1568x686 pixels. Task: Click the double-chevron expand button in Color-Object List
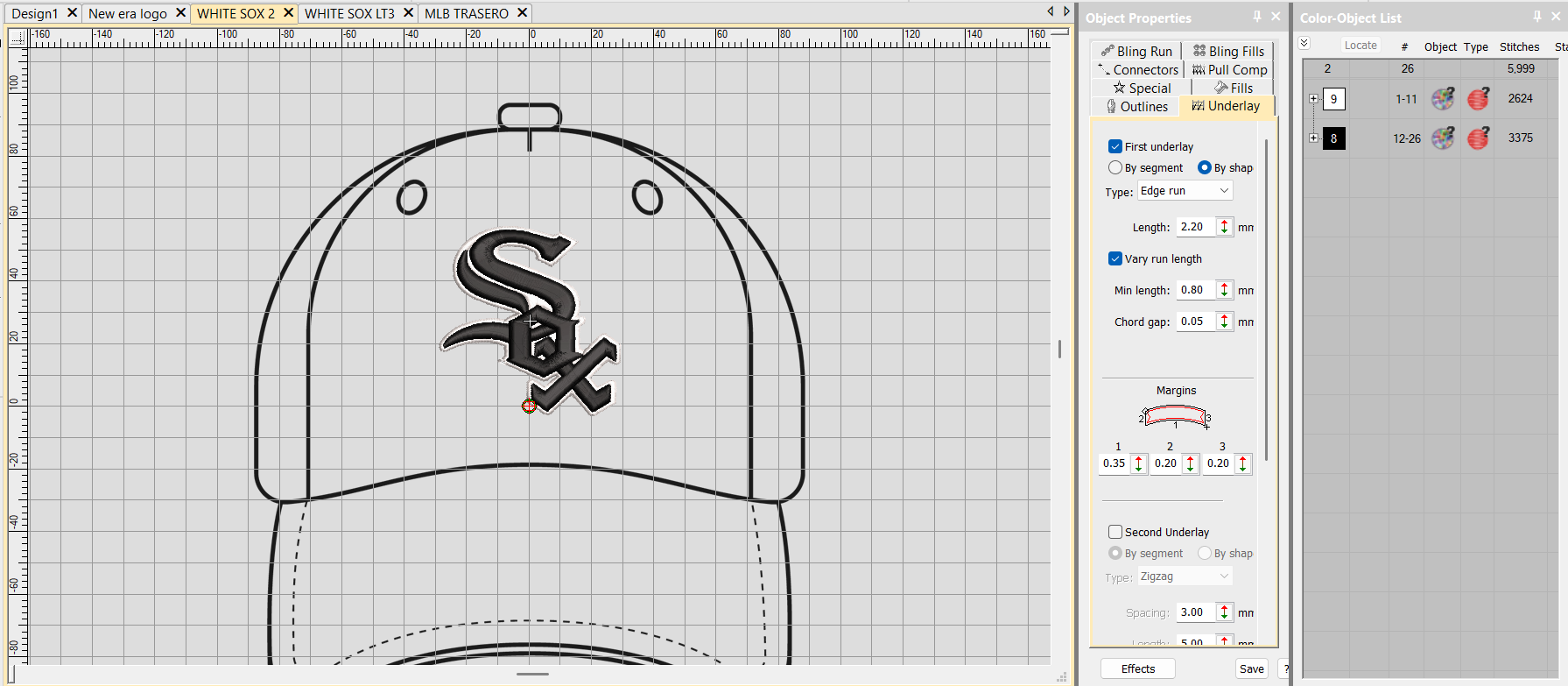(x=1304, y=44)
